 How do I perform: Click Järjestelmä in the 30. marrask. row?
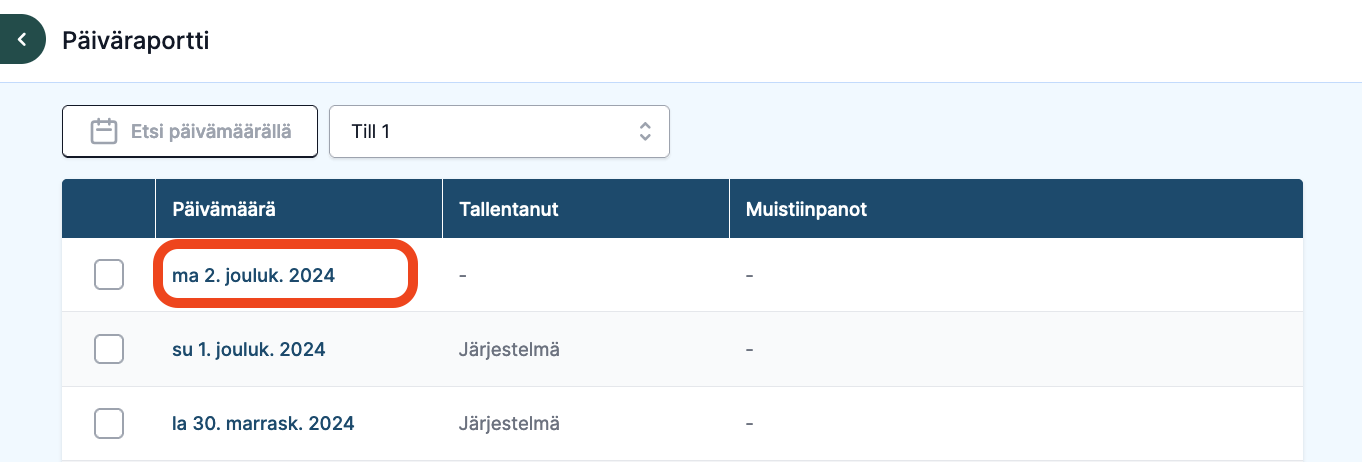[x=509, y=424]
